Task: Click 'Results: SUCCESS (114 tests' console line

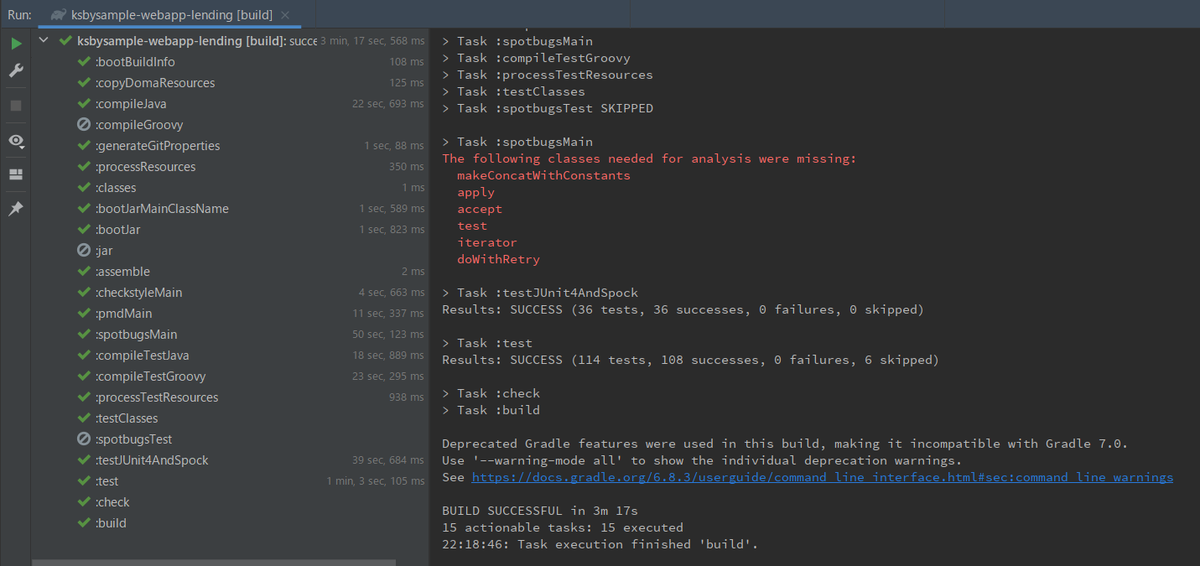Action: [x=690, y=360]
